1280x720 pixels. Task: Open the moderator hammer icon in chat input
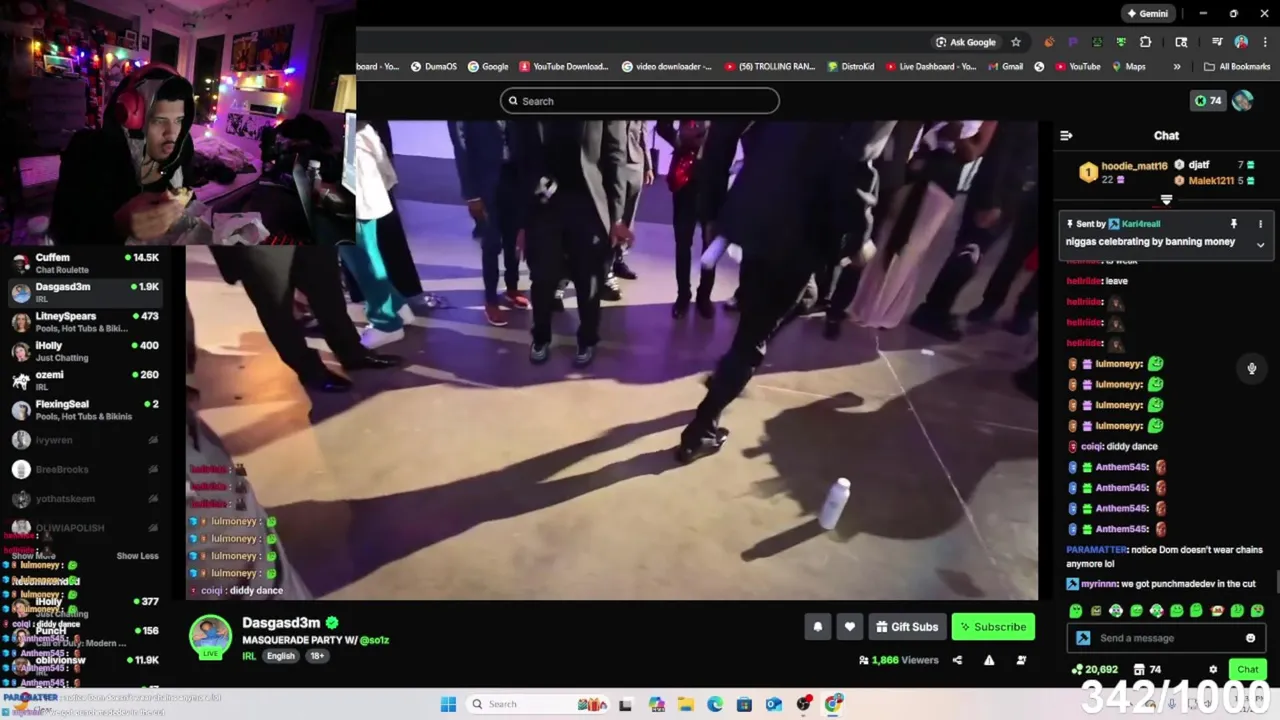point(1083,638)
